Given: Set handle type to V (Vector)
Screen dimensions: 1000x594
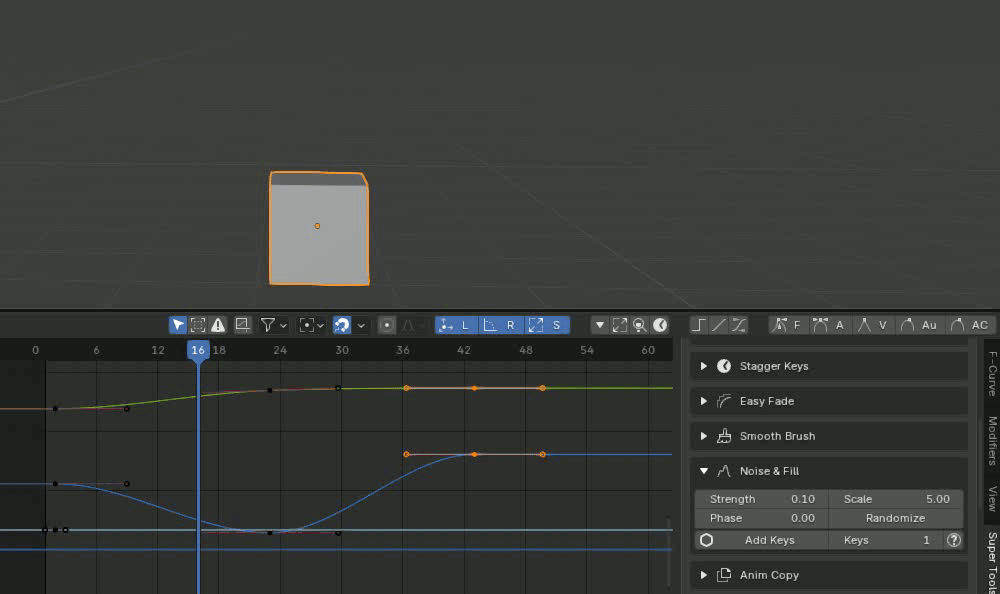Looking at the screenshot, I should [x=872, y=325].
